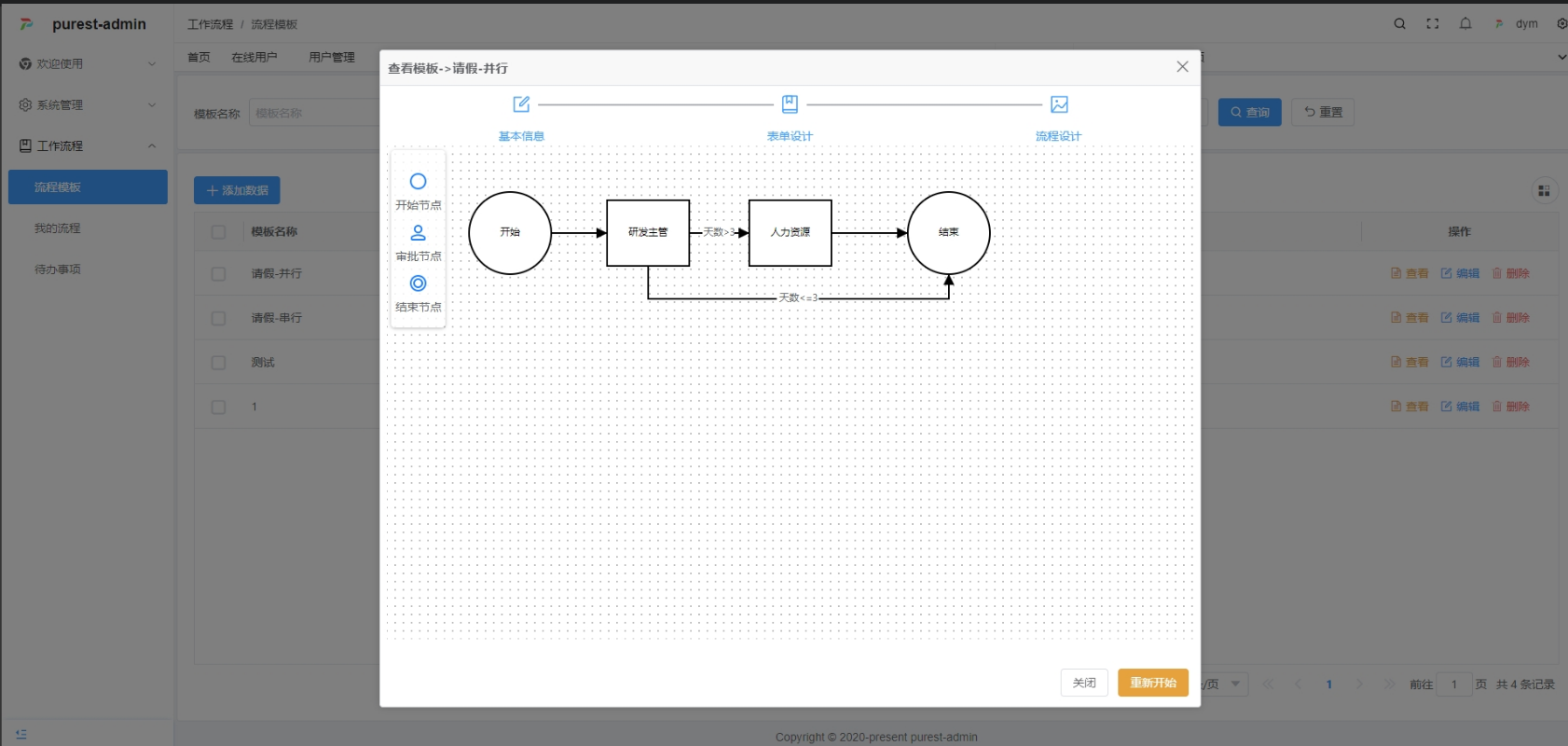This screenshot has height=746, width=1568.
Task: Tick checkbox for 请假-串行 row
Action: 218,318
